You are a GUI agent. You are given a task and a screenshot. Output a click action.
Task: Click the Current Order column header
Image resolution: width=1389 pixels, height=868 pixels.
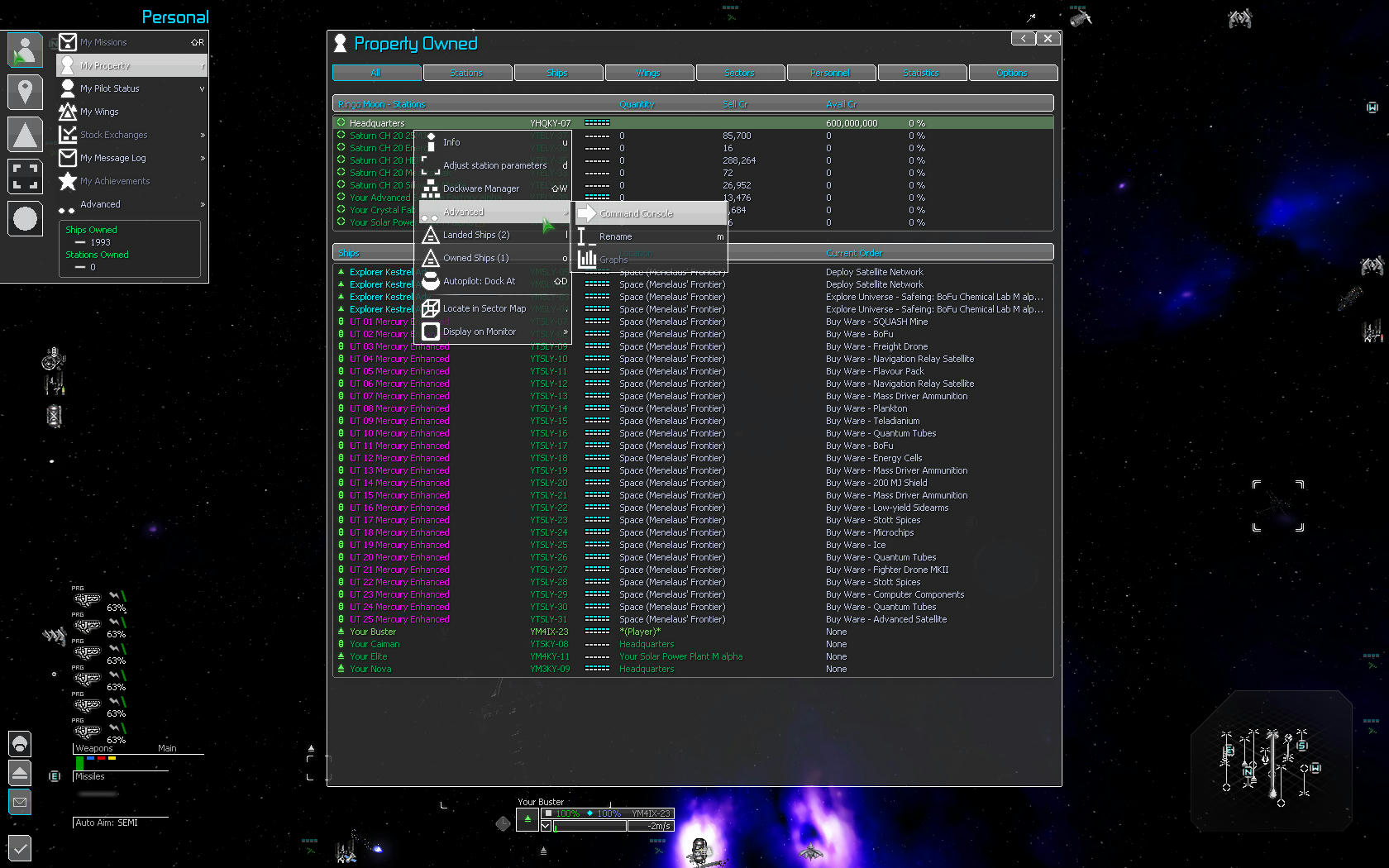[x=854, y=253]
